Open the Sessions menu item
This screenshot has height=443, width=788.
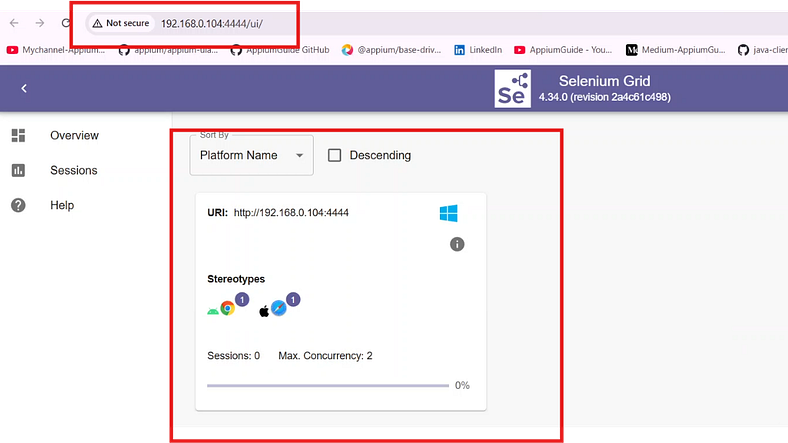point(74,170)
